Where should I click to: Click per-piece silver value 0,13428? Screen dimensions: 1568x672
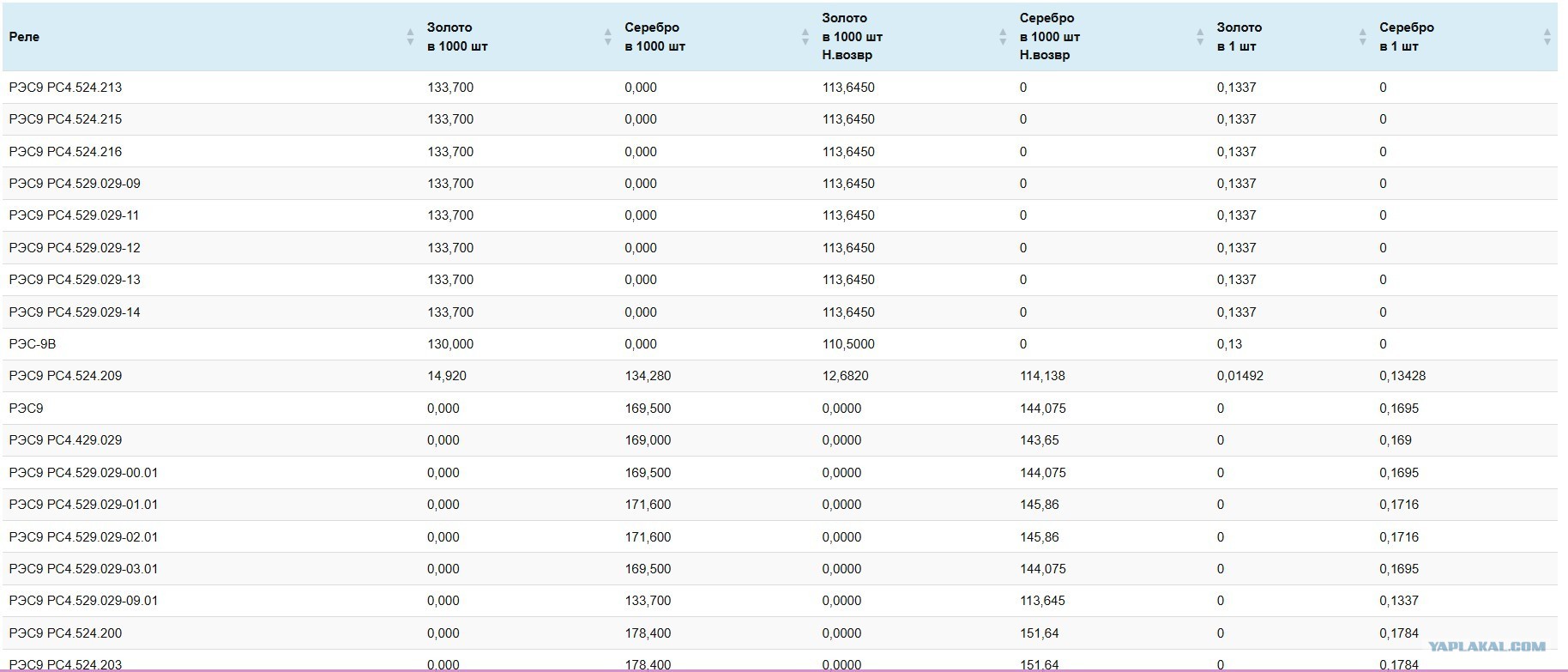coord(1402,376)
